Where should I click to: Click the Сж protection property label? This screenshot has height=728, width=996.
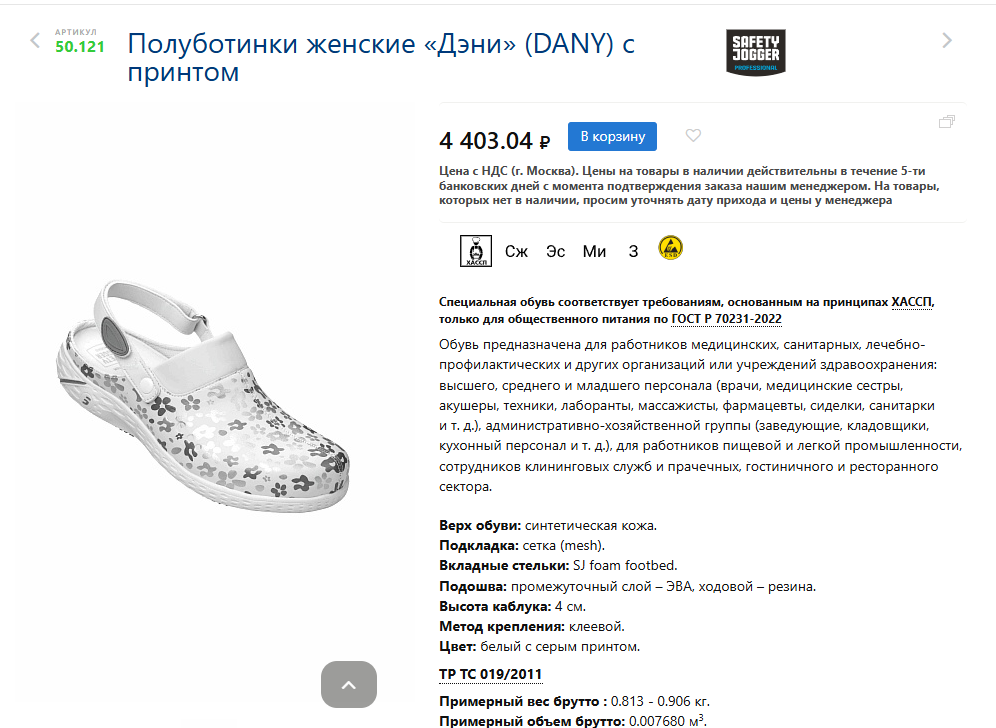point(516,252)
